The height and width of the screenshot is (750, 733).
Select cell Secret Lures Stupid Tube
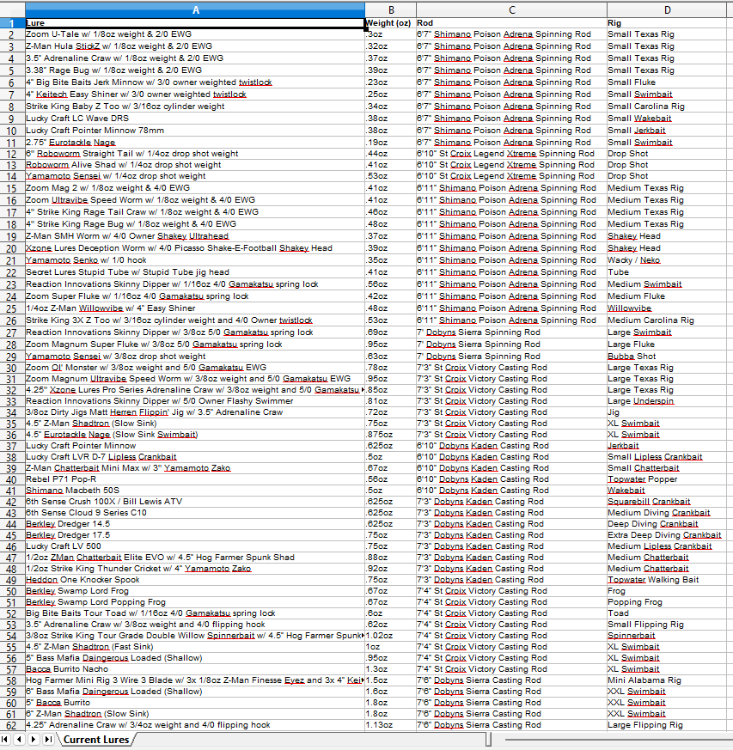(x=195, y=272)
